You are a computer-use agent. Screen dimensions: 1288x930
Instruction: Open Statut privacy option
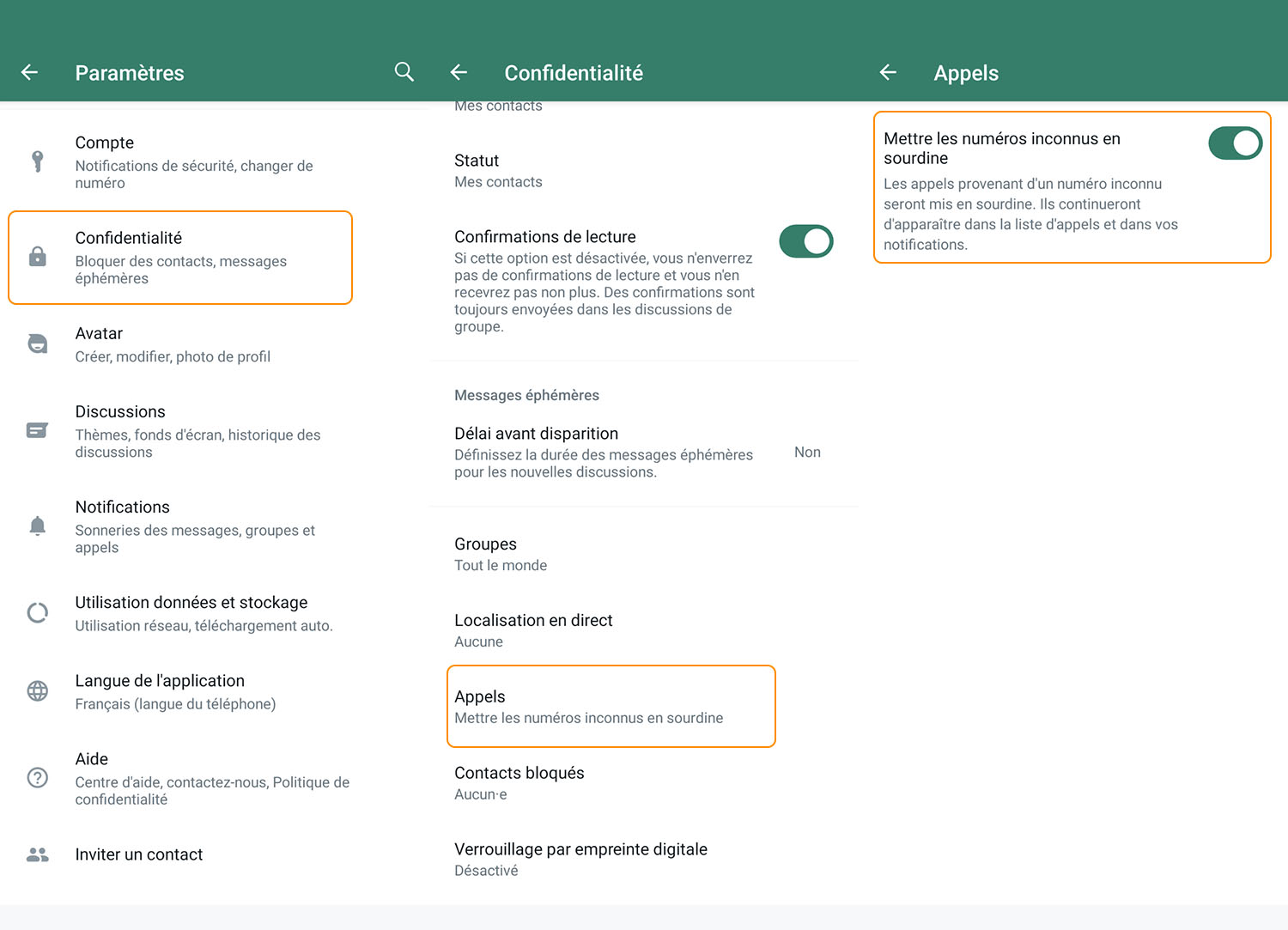644,170
